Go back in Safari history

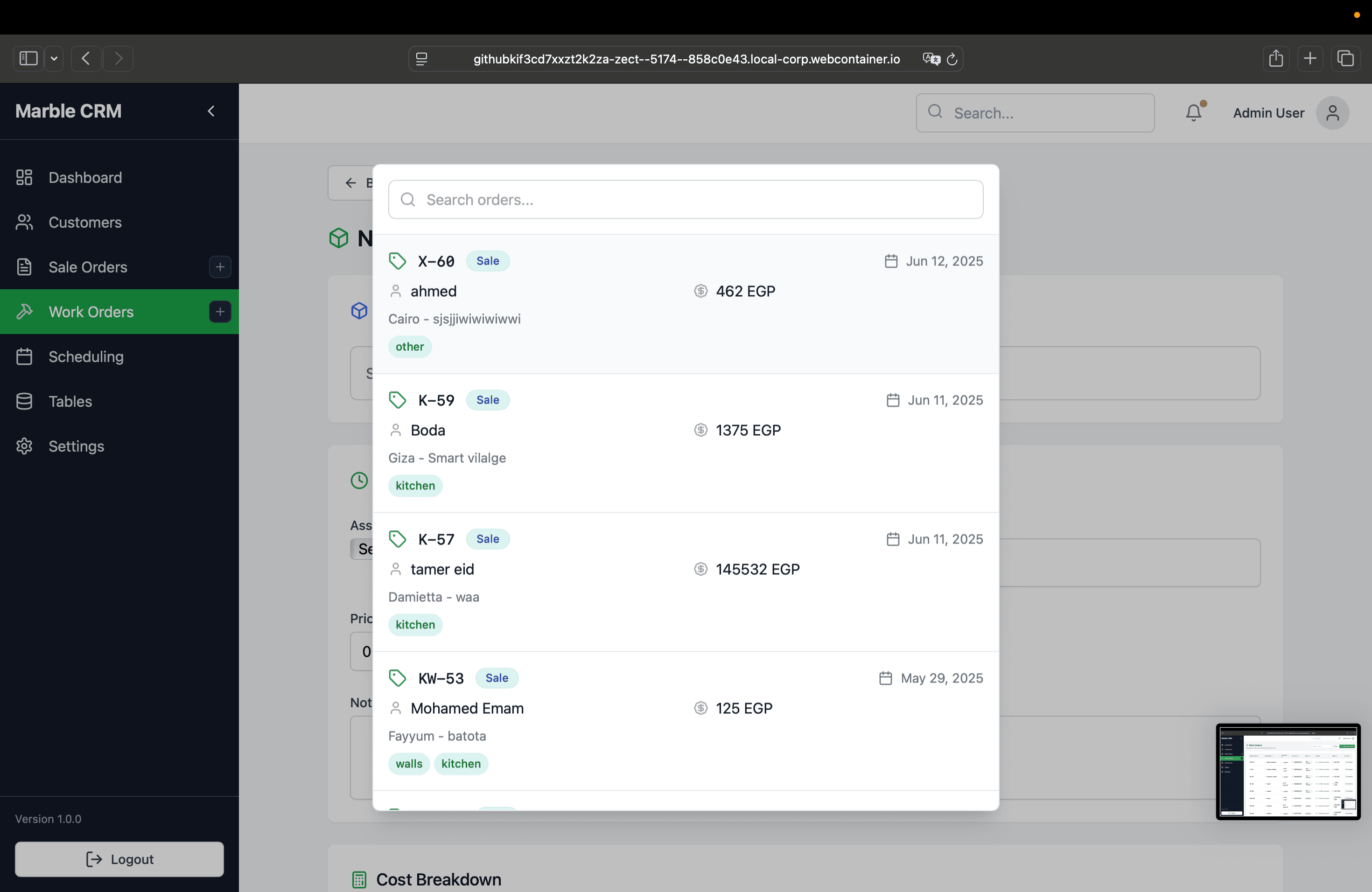click(x=86, y=59)
